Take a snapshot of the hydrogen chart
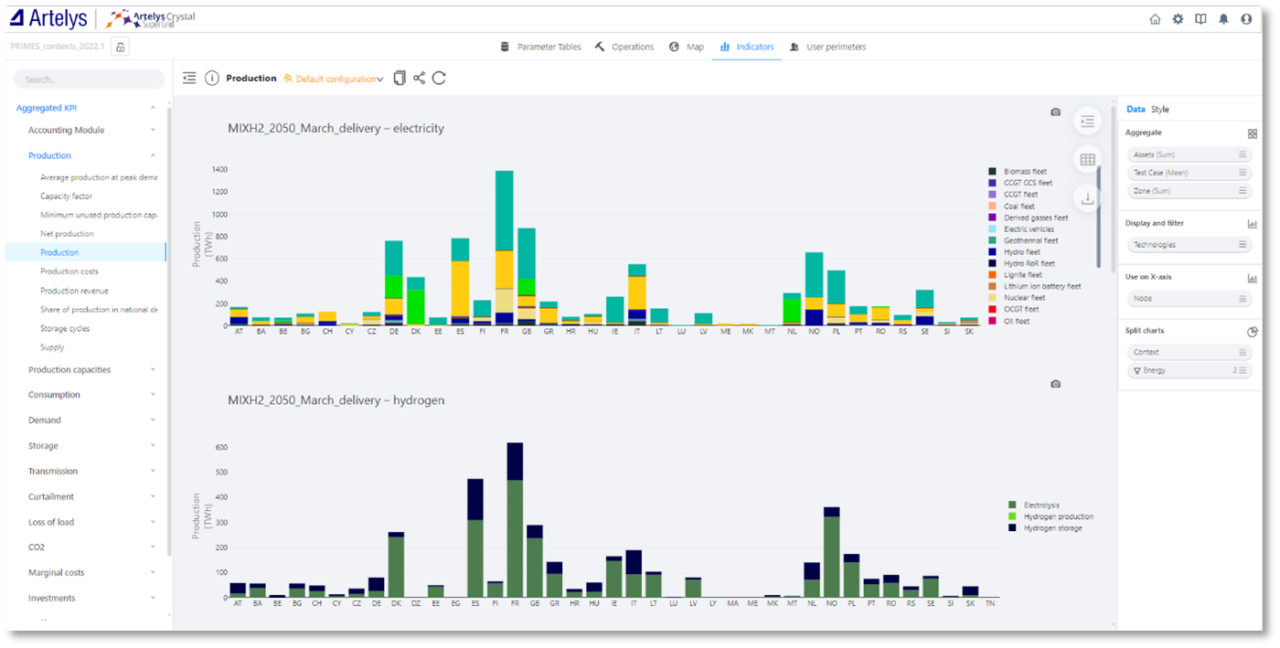Screen dimensions: 1280x648 pyautogui.click(x=1055, y=384)
